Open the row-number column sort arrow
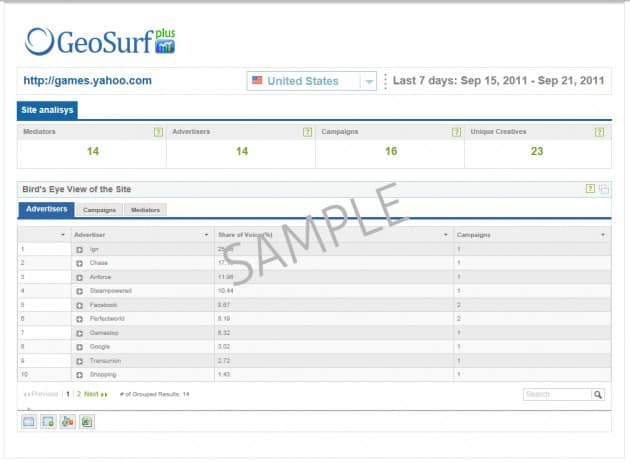 [x=63, y=235]
